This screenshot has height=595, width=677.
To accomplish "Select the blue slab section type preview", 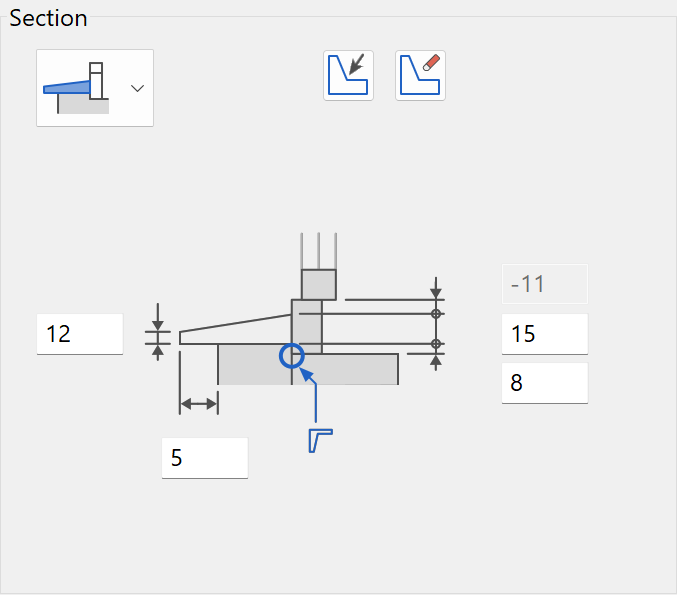I will (x=76, y=88).
